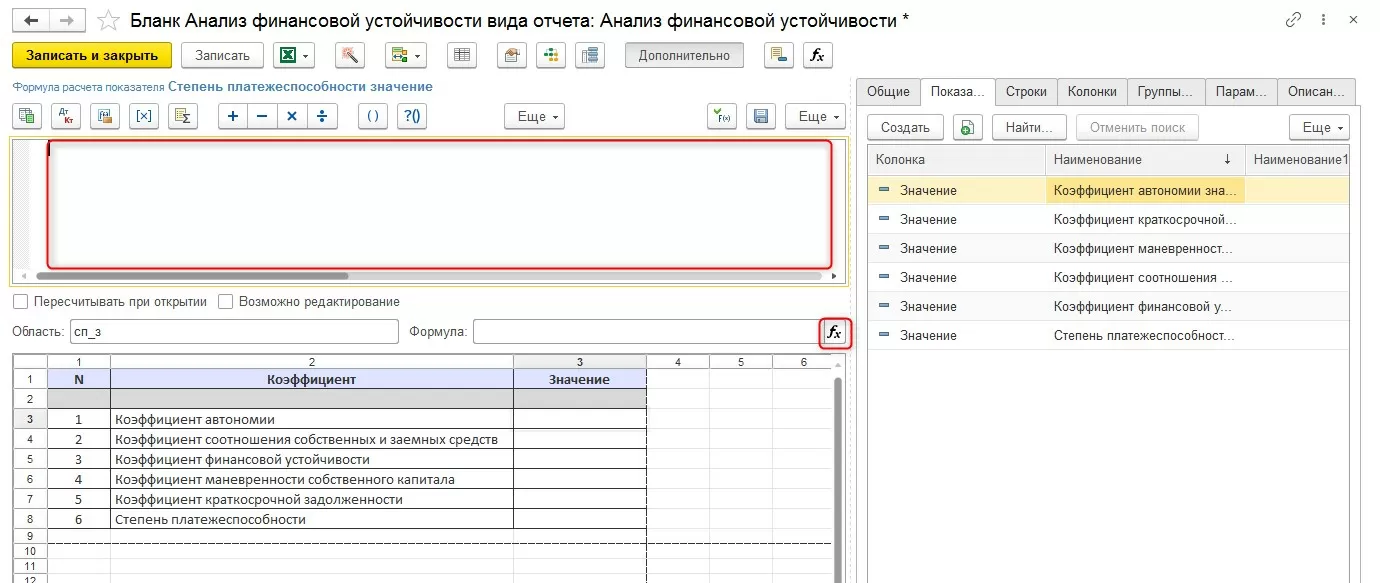Screen dimensions: 1380x583
Task: Insert parentheses into the formula
Action: click(372, 116)
